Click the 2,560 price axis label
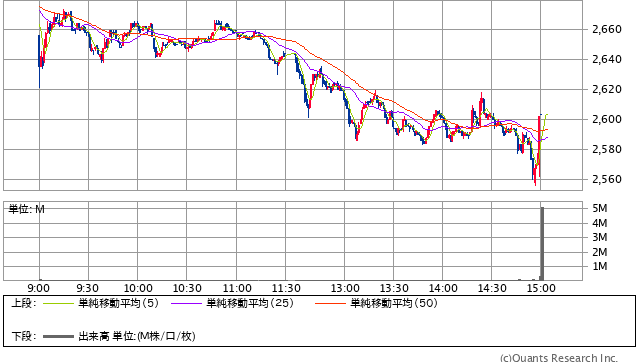 (x=607, y=179)
